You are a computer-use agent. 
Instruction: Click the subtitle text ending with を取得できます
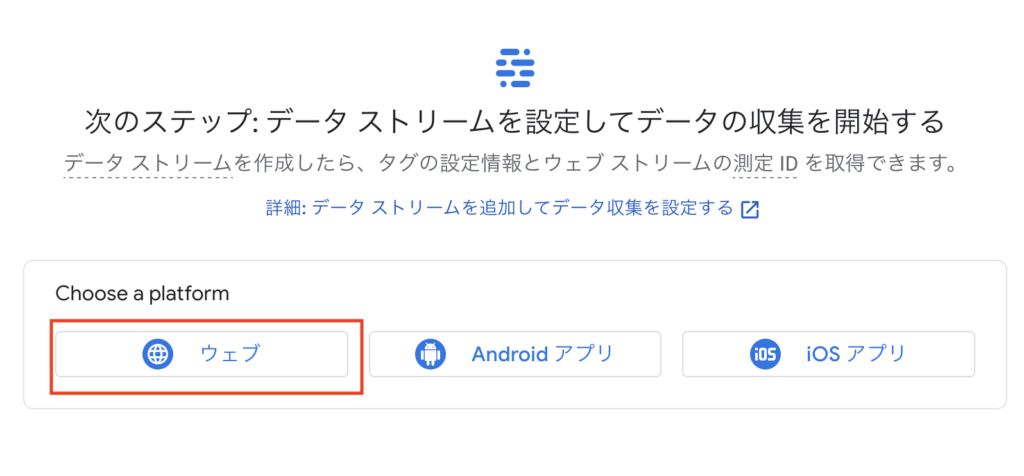point(511,163)
